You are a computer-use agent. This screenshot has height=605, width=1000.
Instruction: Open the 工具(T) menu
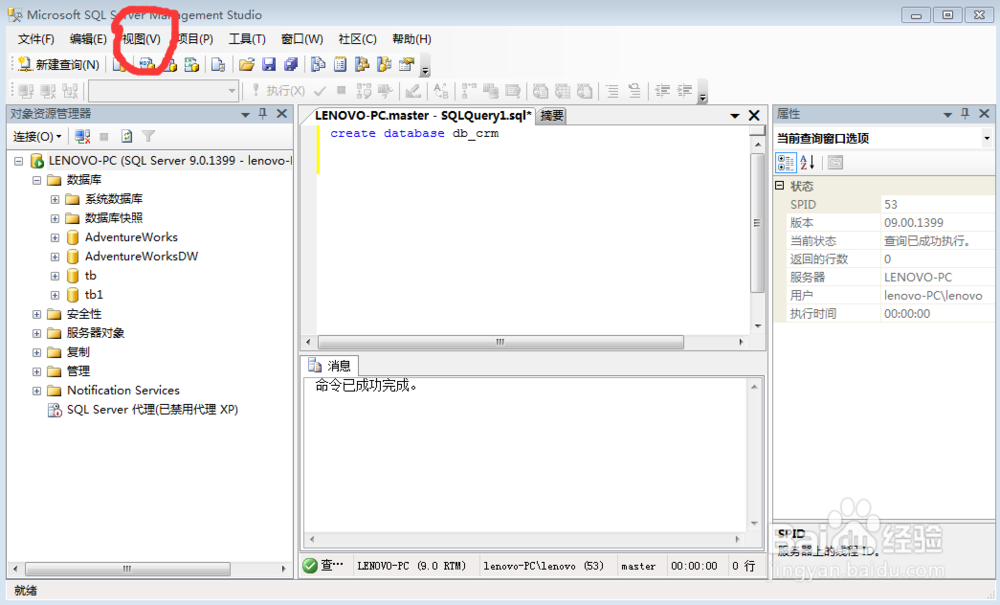coord(247,39)
